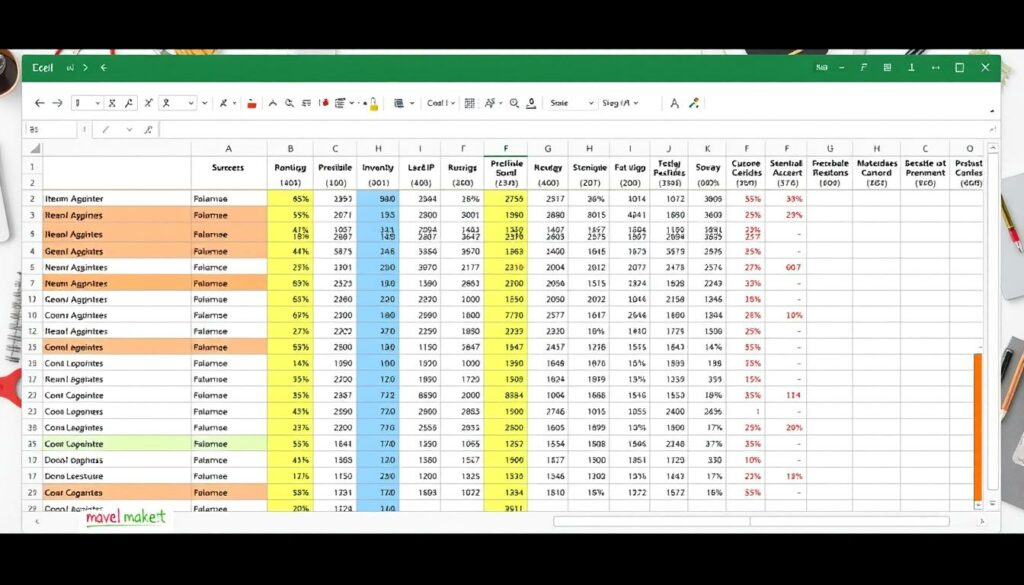Viewport: 1024px width, 585px height.
Task: Select the cell with value 4941
Action: pyautogui.click(x=630, y=215)
